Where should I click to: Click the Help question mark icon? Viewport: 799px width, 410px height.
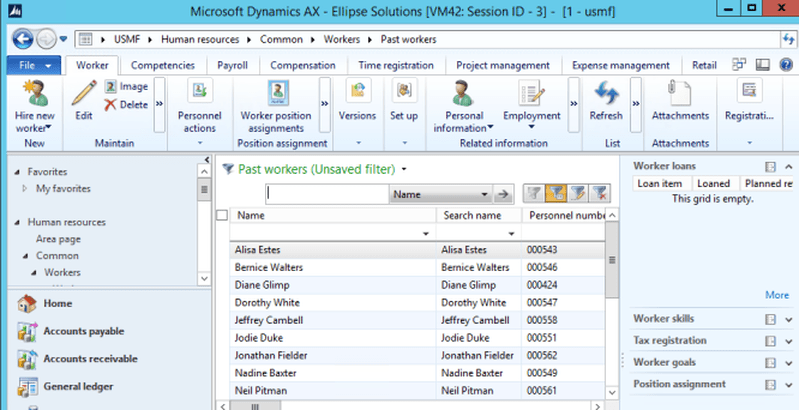(786, 65)
